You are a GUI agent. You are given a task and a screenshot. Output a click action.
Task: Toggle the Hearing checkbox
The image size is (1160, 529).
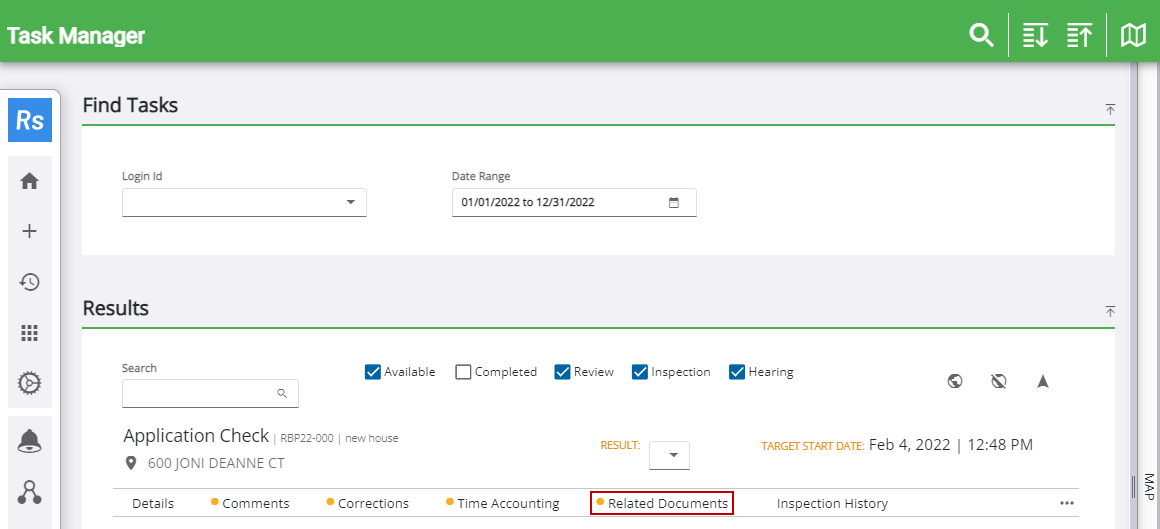(738, 372)
